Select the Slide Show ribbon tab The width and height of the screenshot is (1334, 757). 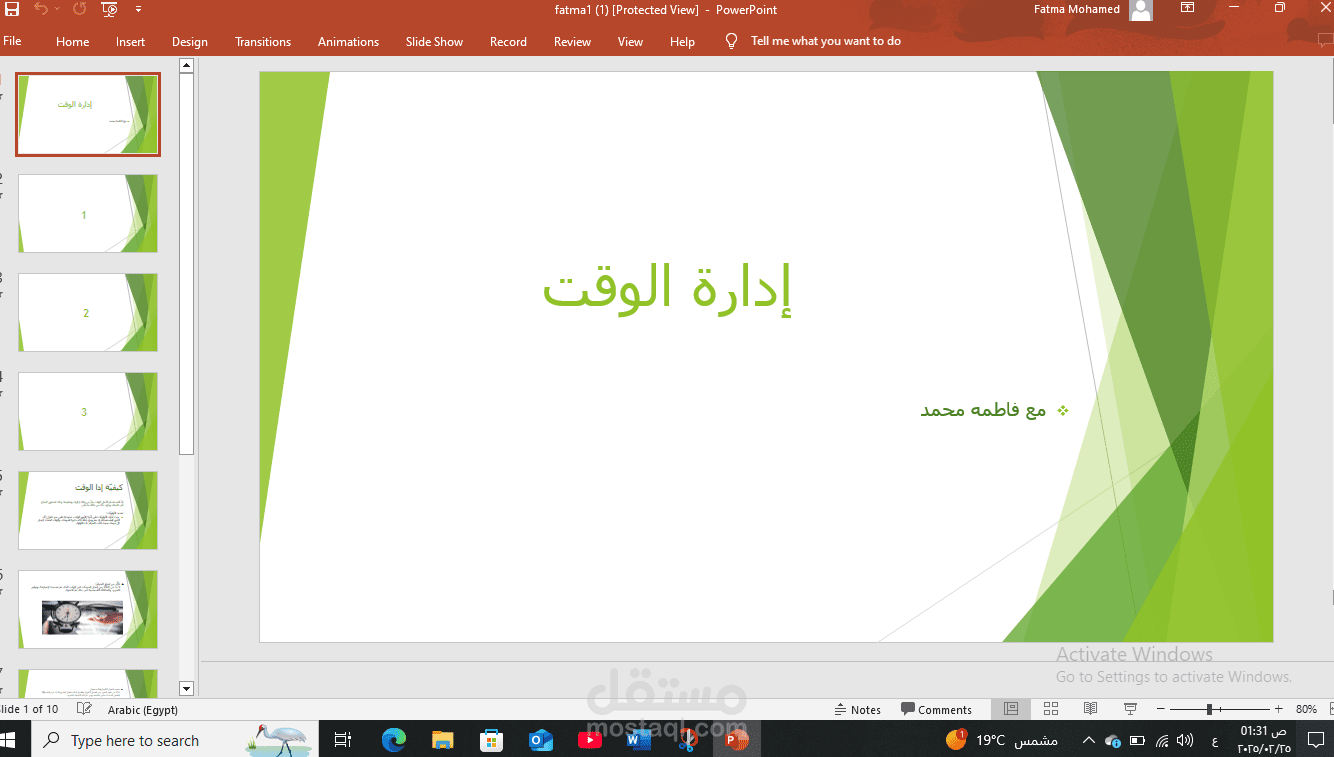point(434,41)
